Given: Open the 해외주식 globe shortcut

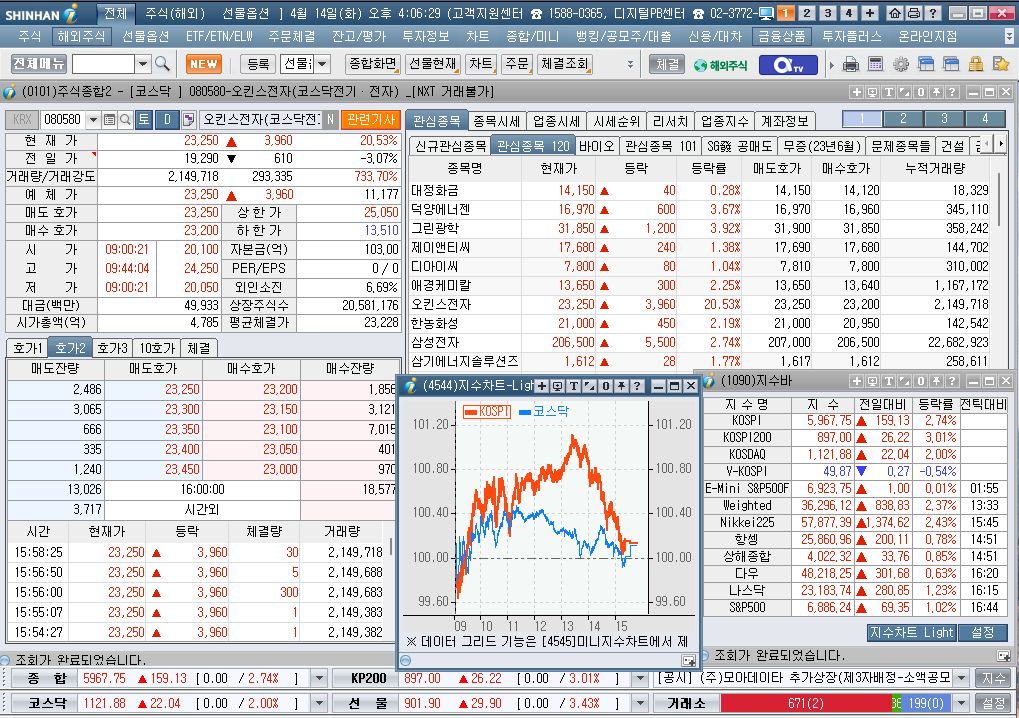Looking at the screenshot, I should tap(720, 65).
